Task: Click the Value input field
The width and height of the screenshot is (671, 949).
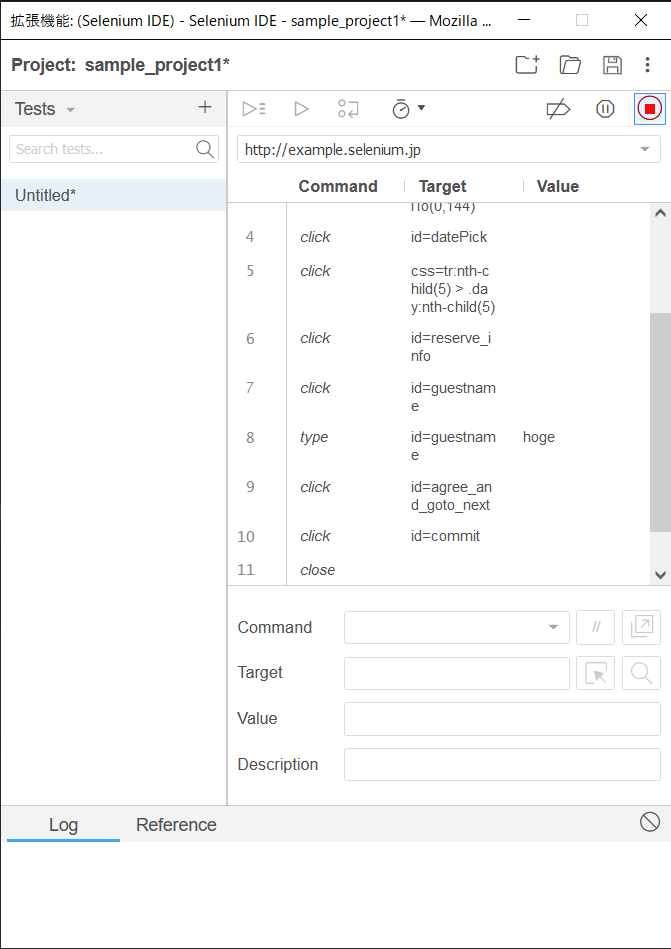Action: 502,719
